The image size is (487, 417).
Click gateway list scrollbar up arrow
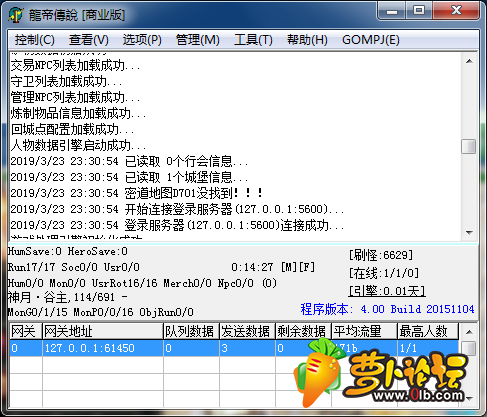pyautogui.click(x=469, y=332)
